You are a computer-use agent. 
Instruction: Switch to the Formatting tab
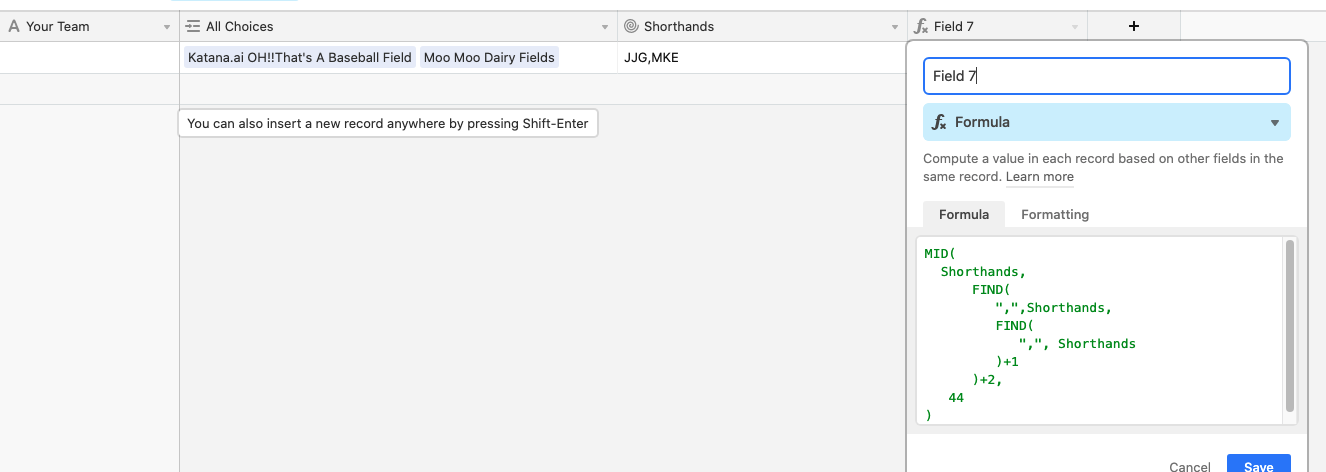(1055, 214)
